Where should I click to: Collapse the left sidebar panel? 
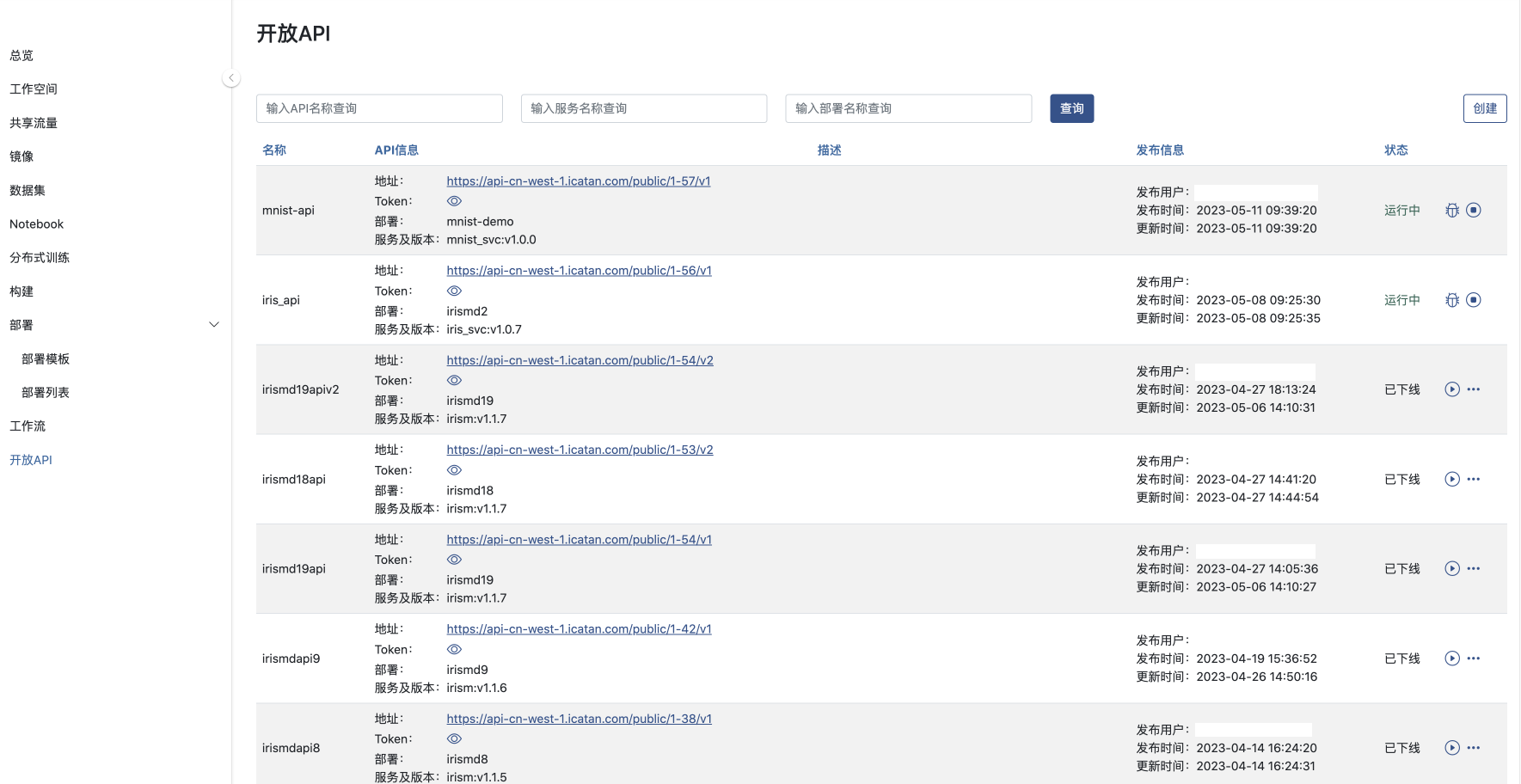[230, 78]
